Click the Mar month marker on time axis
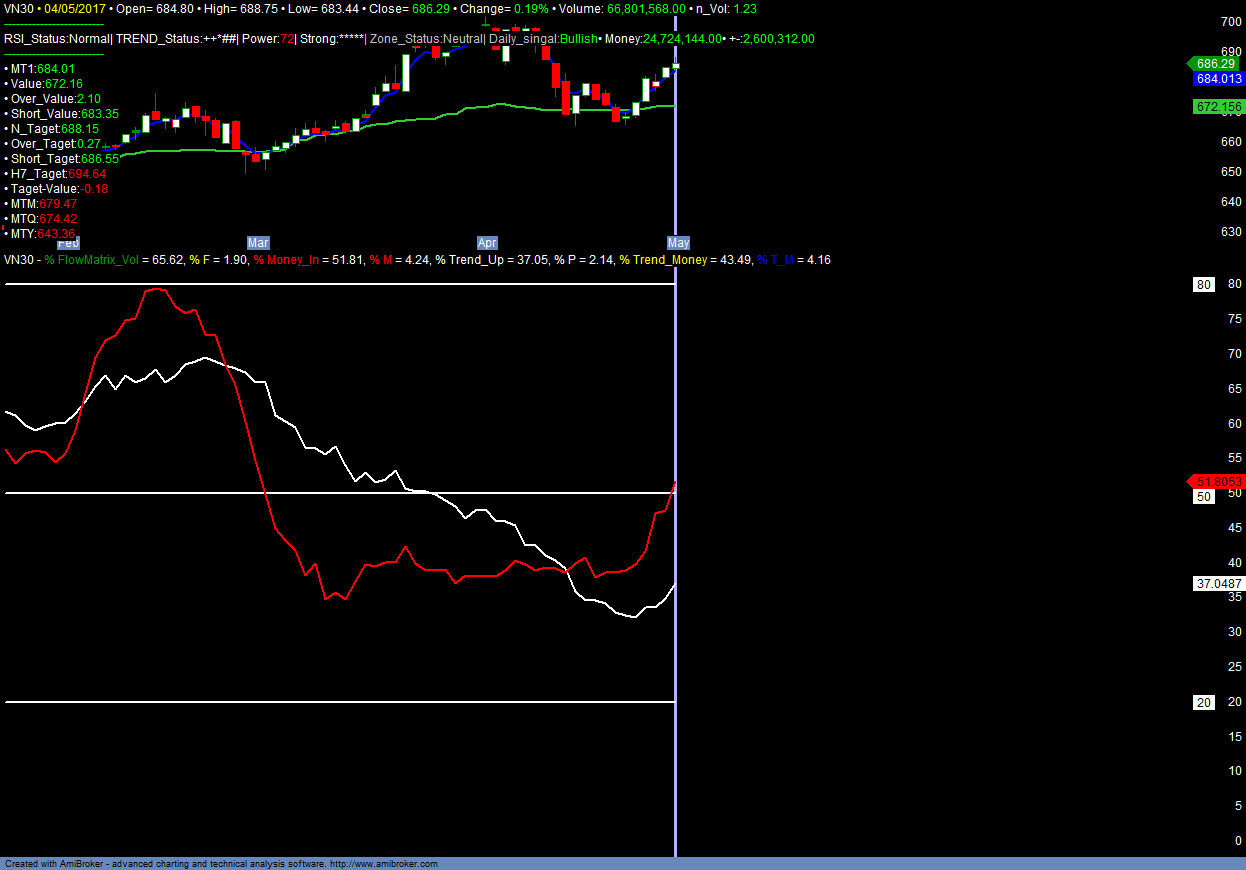The width and height of the screenshot is (1246, 870). [x=258, y=243]
